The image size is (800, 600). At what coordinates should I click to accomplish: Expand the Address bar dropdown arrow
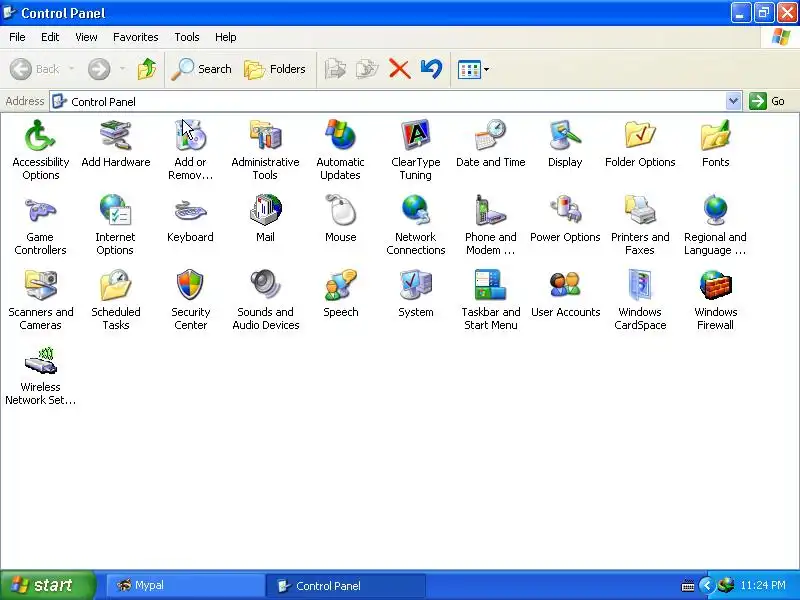(x=733, y=101)
